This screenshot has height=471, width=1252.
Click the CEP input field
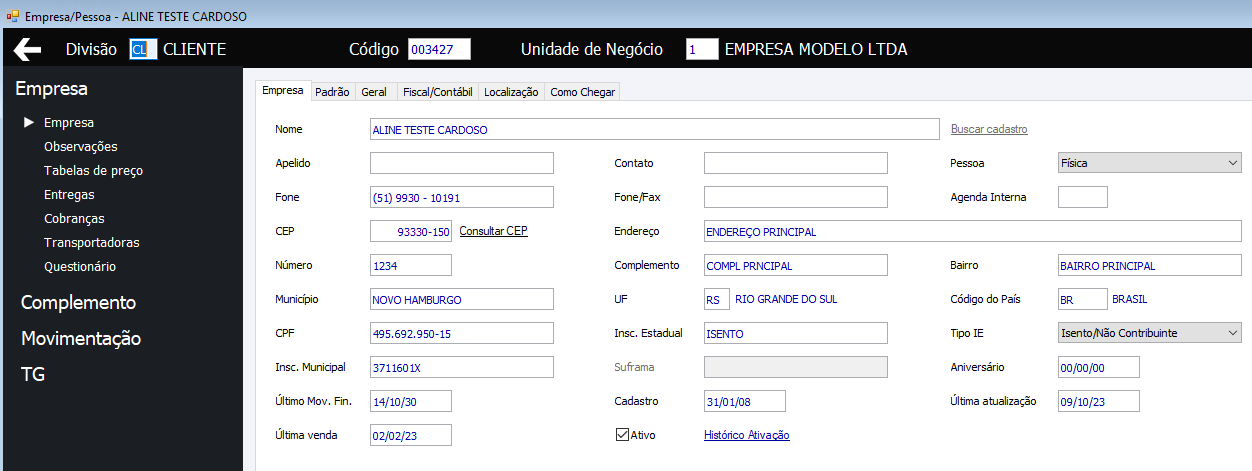coord(411,231)
